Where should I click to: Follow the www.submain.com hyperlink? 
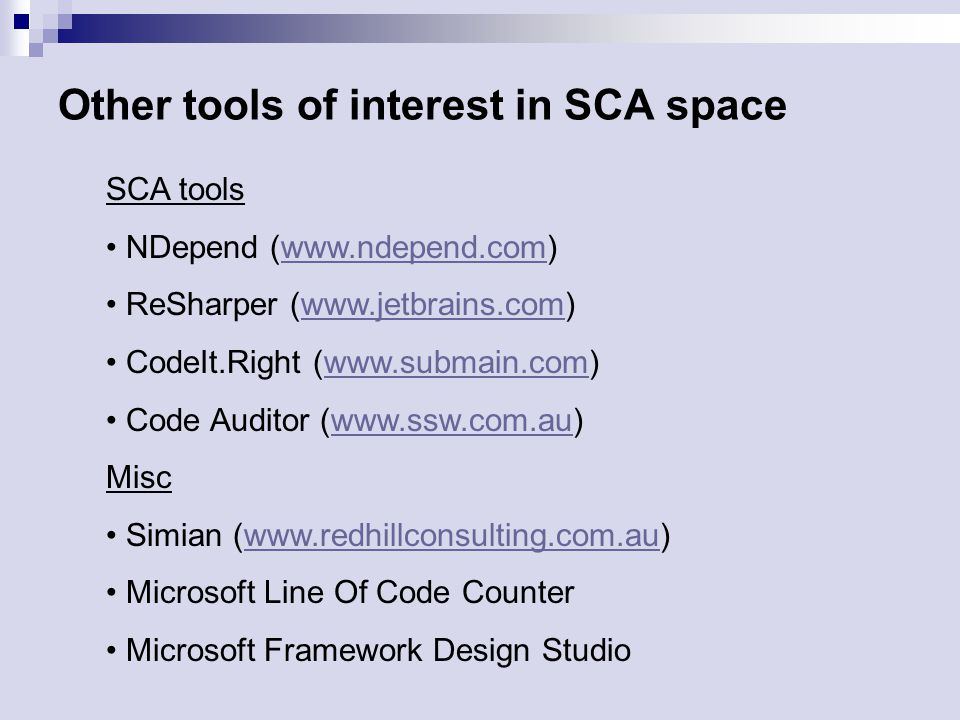(456, 362)
